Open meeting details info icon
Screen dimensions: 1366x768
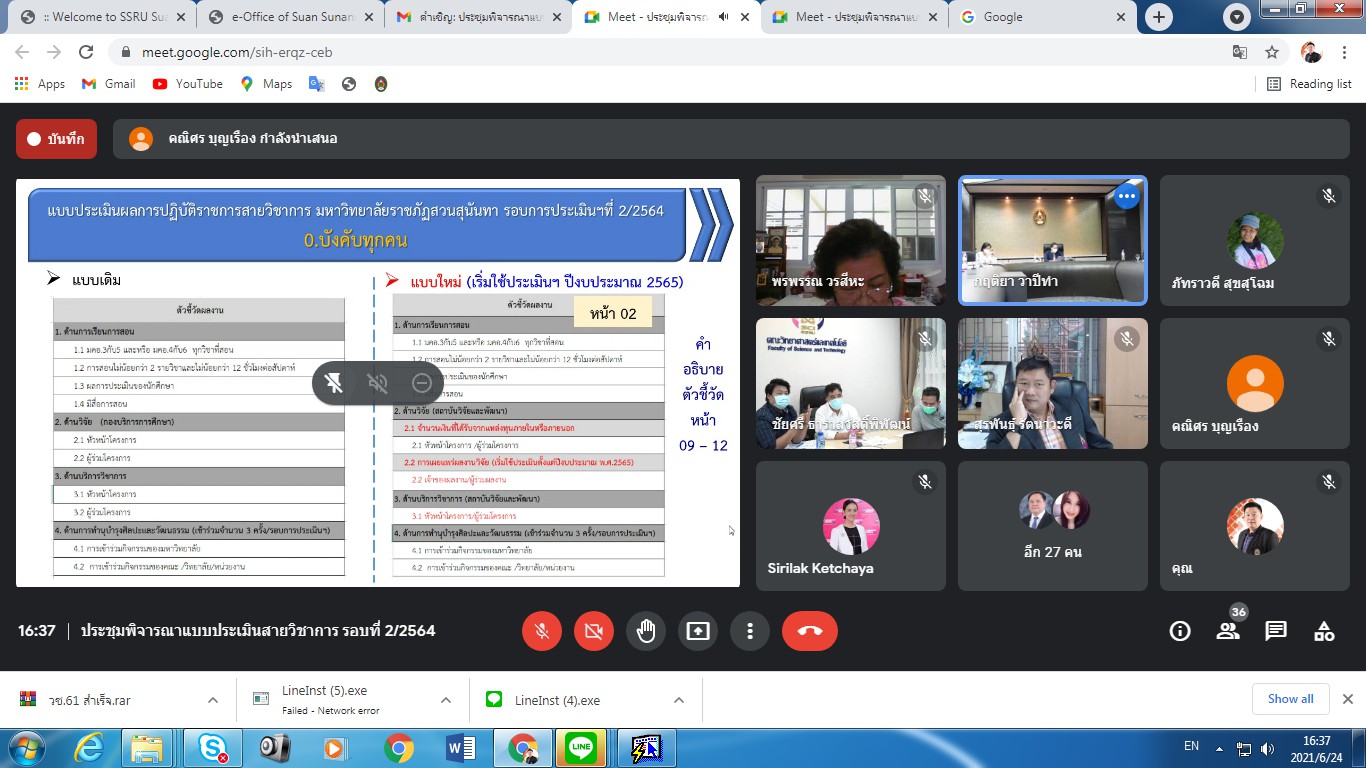(1180, 631)
